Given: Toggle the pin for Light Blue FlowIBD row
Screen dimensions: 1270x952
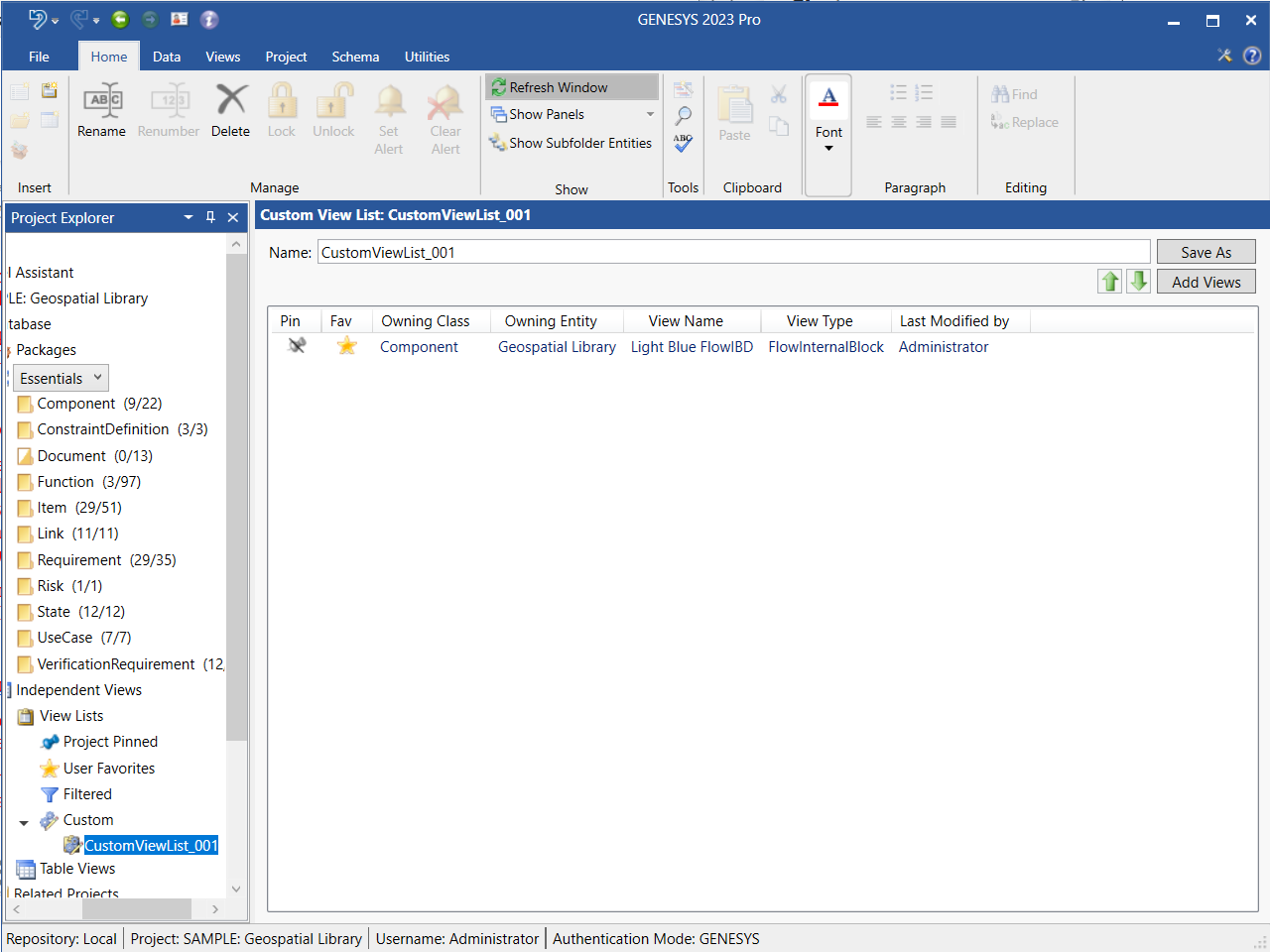Looking at the screenshot, I should 296,346.
